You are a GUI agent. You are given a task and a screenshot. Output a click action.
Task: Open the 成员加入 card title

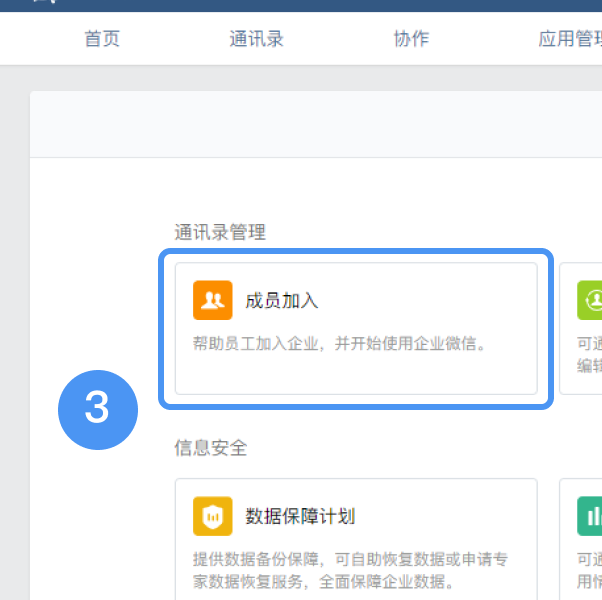click(x=282, y=301)
